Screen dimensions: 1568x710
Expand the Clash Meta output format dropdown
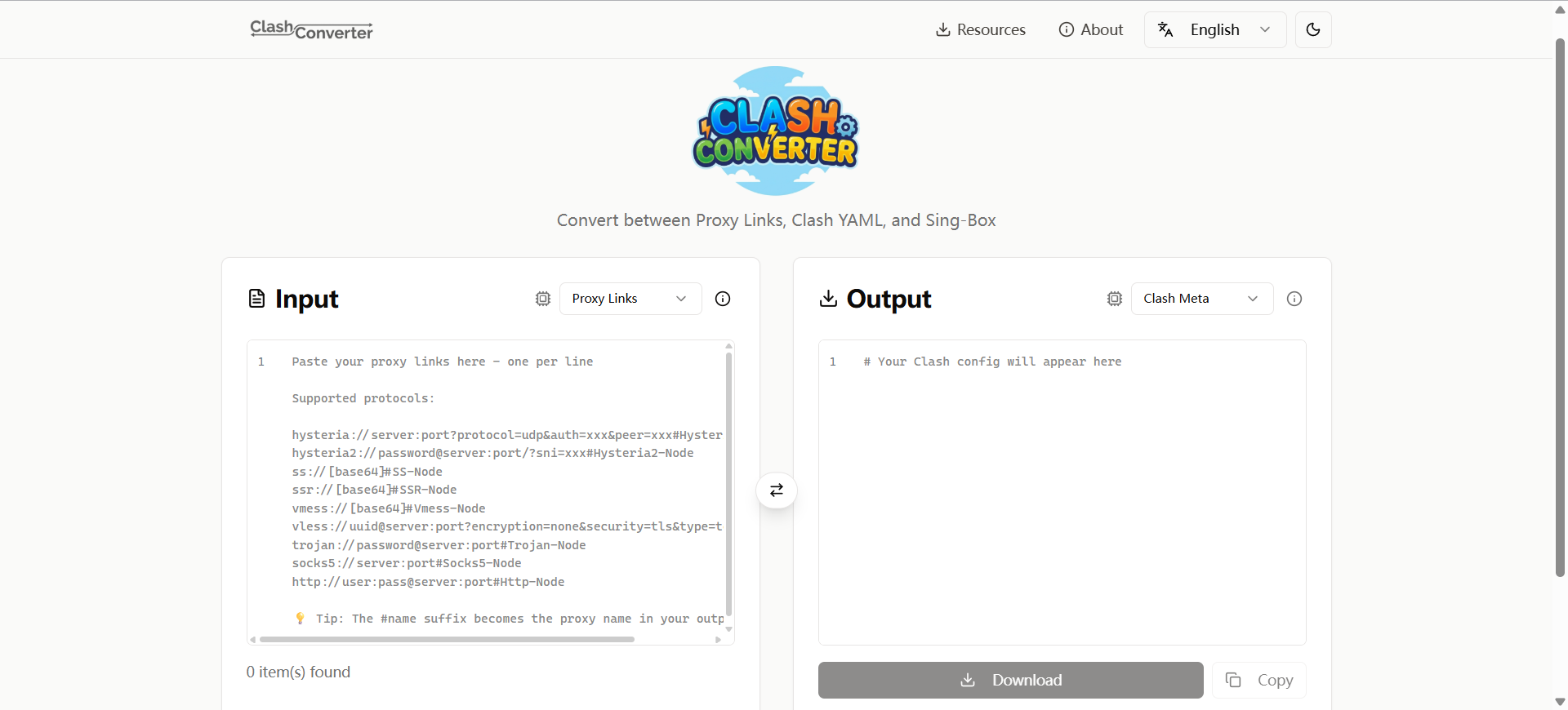[x=1201, y=299]
